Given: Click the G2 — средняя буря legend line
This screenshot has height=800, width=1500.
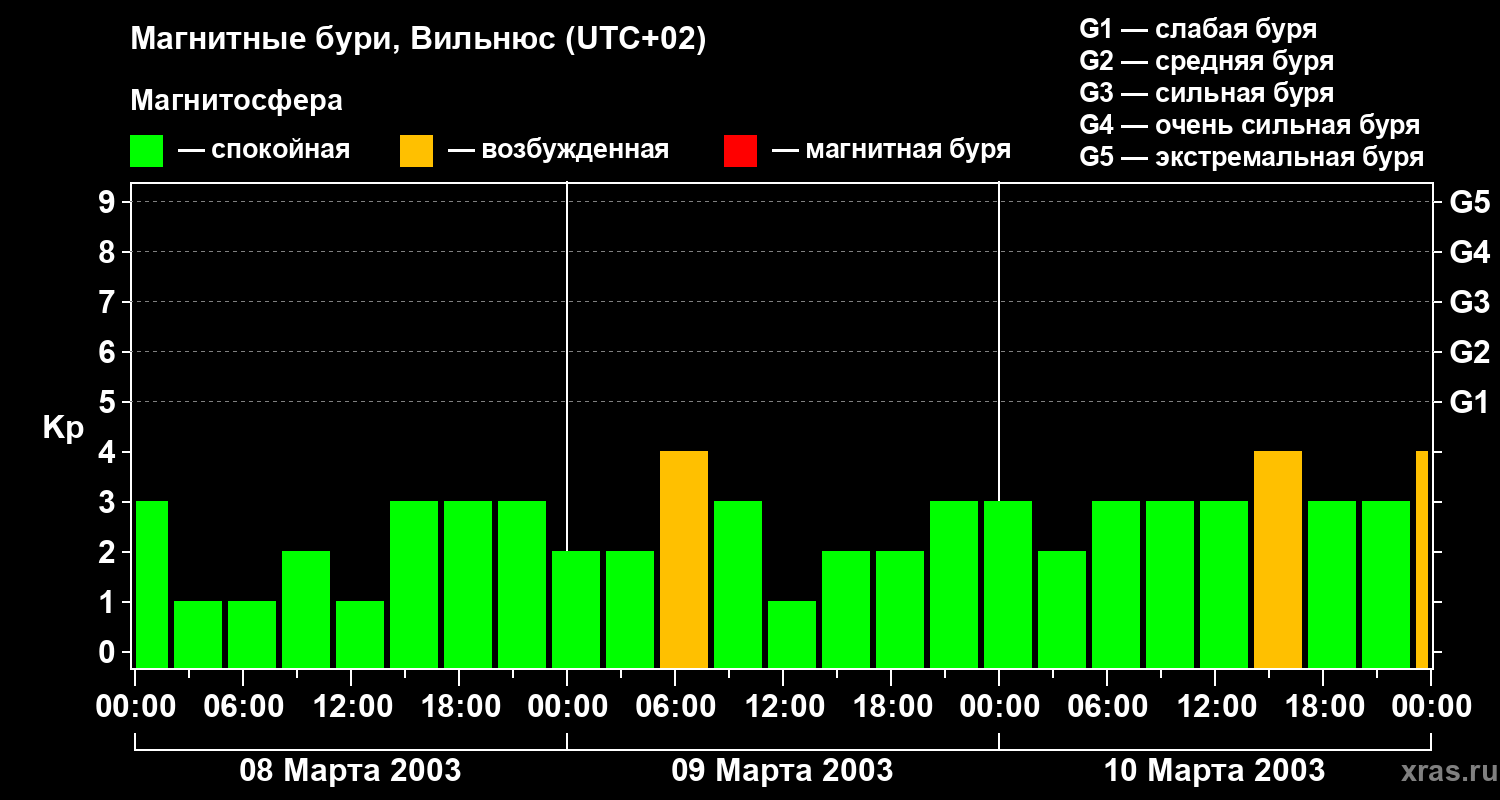Looking at the screenshot, I should 1207,61.
